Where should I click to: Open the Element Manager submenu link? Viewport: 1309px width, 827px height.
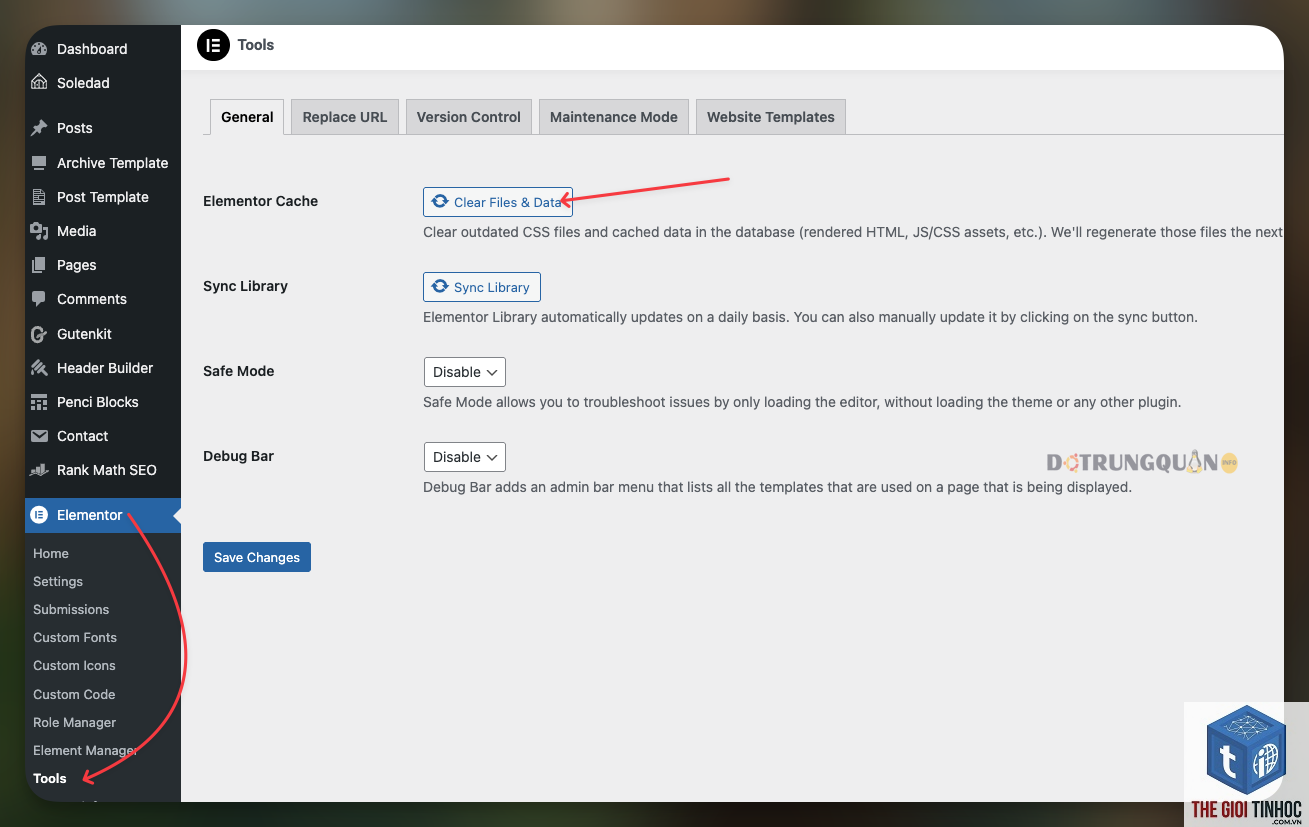(x=86, y=750)
